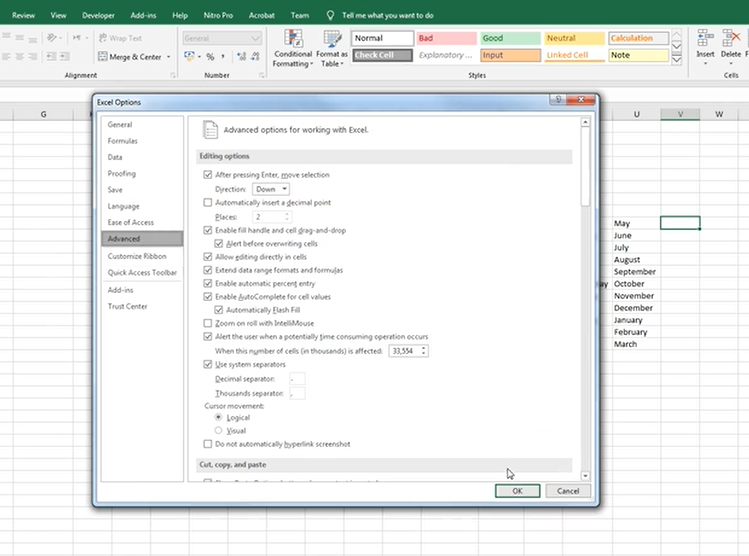The height and width of the screenshot is (556, 749).
Task: Apply percent style number format
Action: [210, 57]
